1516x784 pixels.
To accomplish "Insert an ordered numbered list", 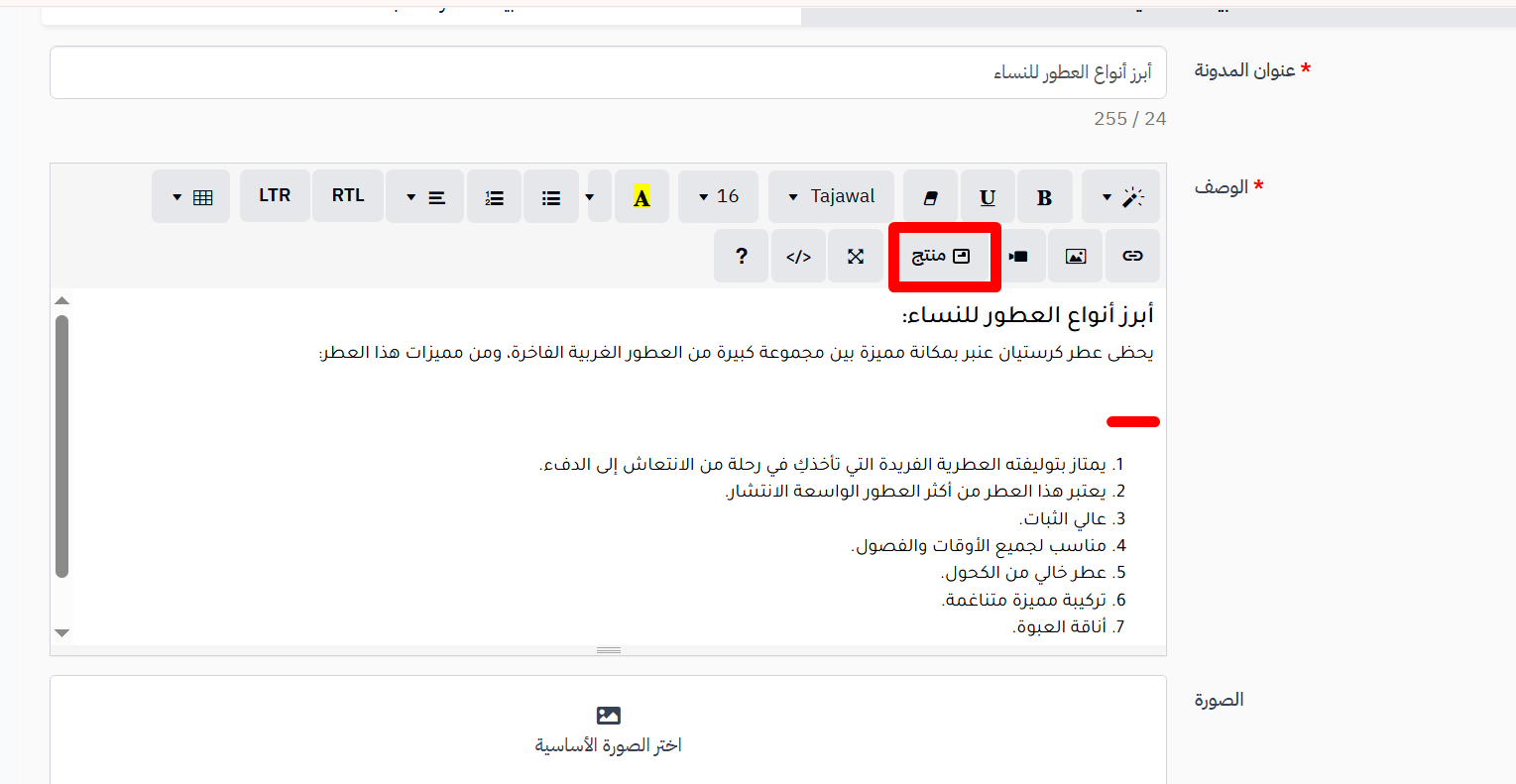I will click(495, 196).
